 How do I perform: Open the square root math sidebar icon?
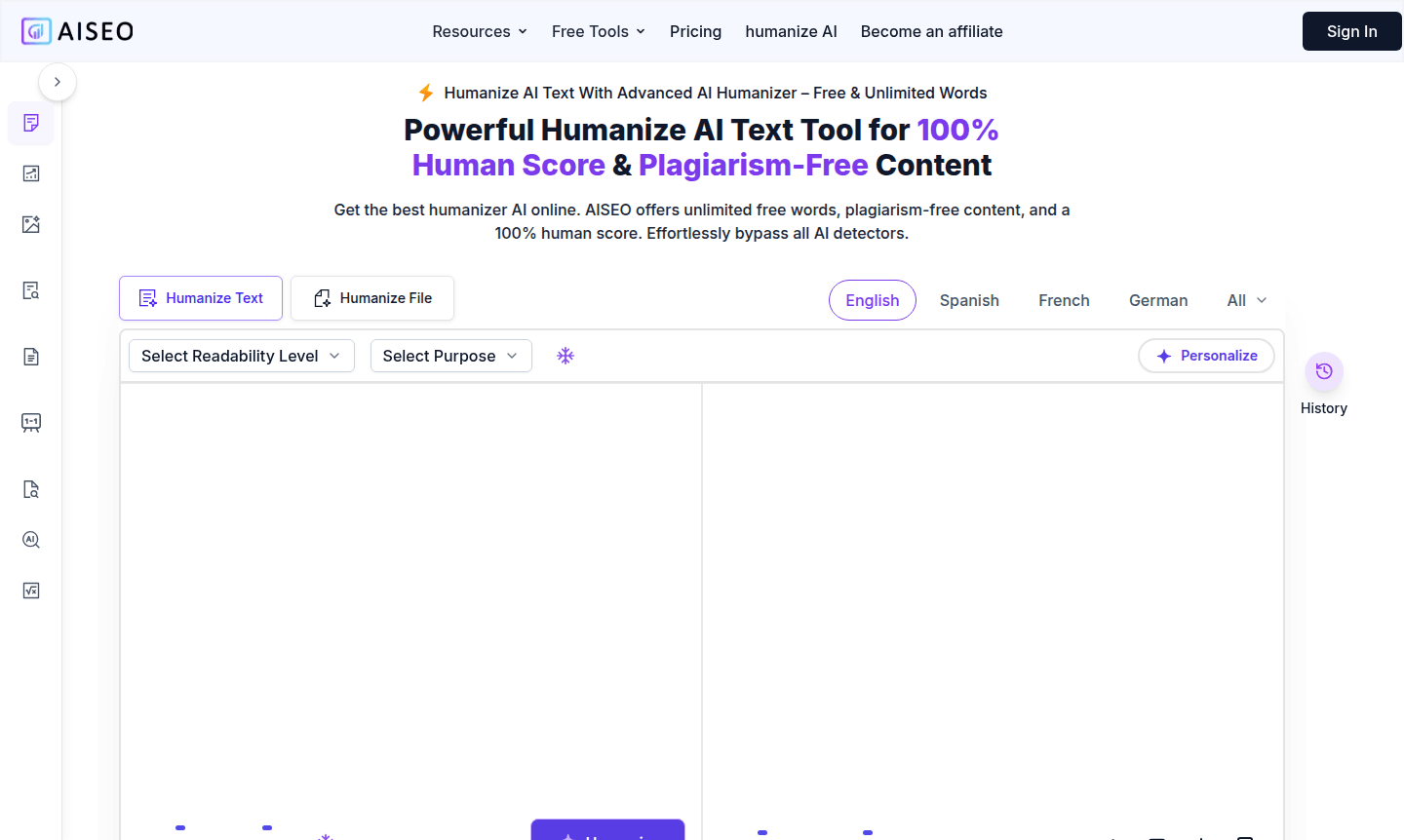[x=31, y=591]
